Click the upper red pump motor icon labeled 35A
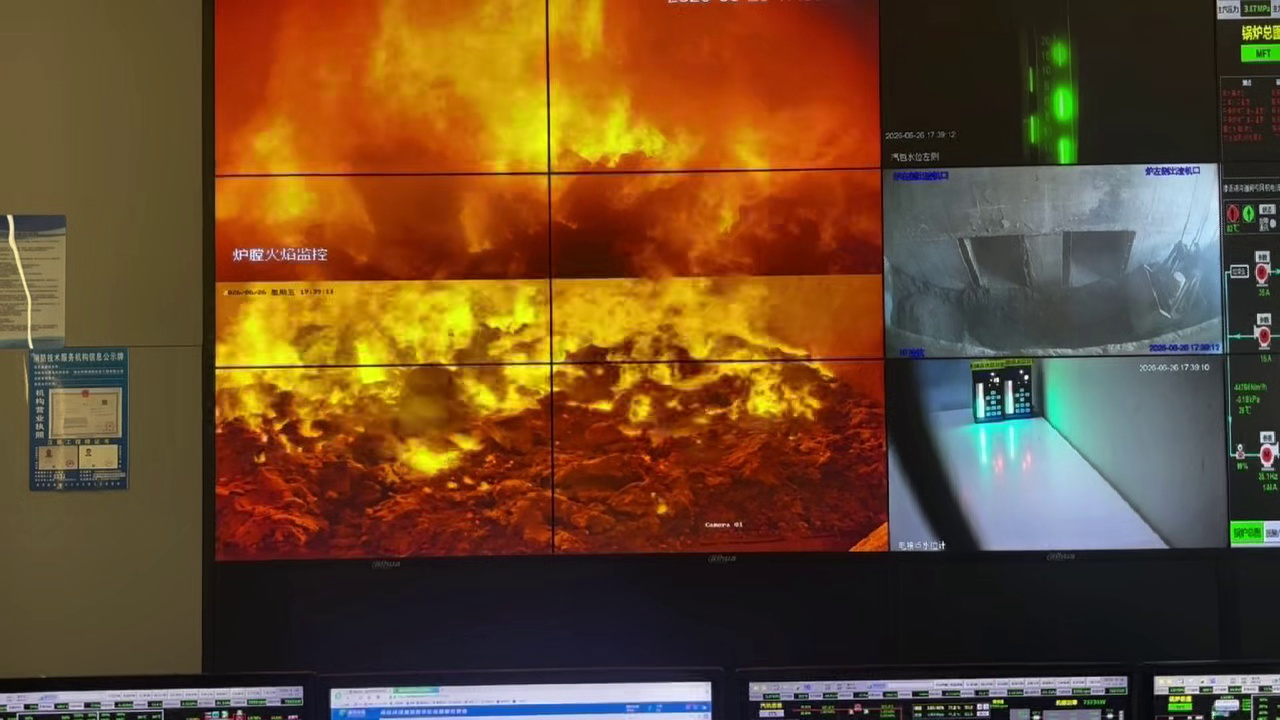 tap(1263, 273)
